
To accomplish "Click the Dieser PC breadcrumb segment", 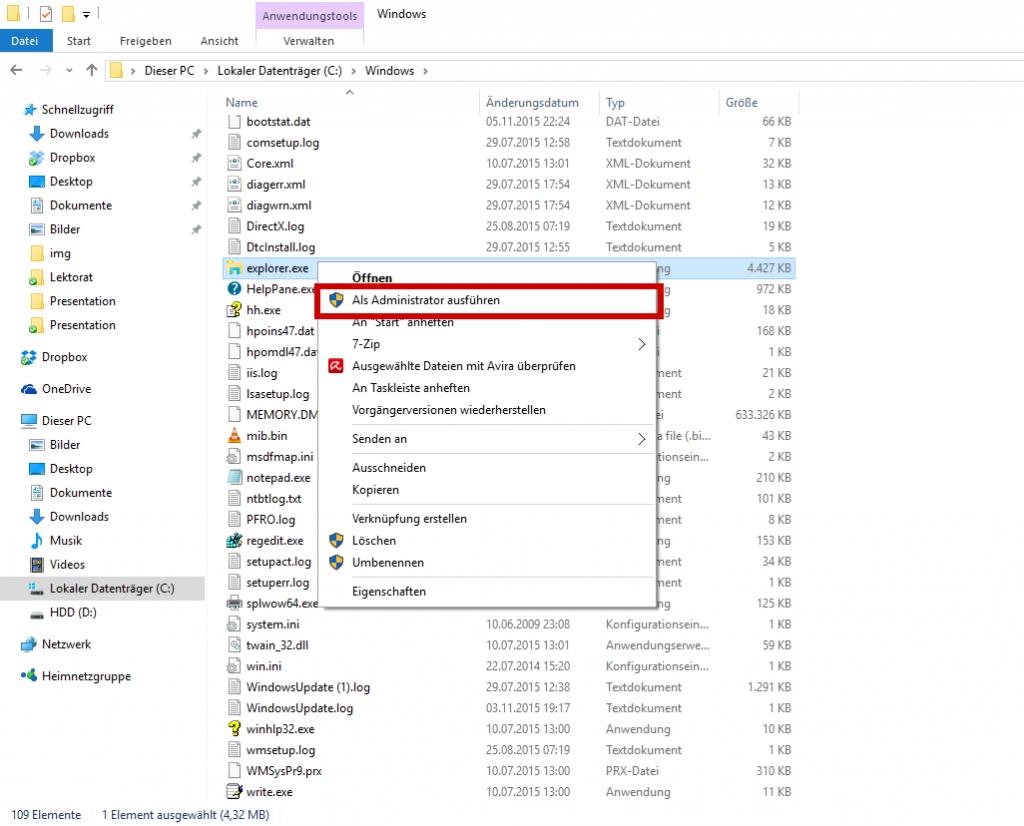I will pyautogui.click(x=169, y=71).
